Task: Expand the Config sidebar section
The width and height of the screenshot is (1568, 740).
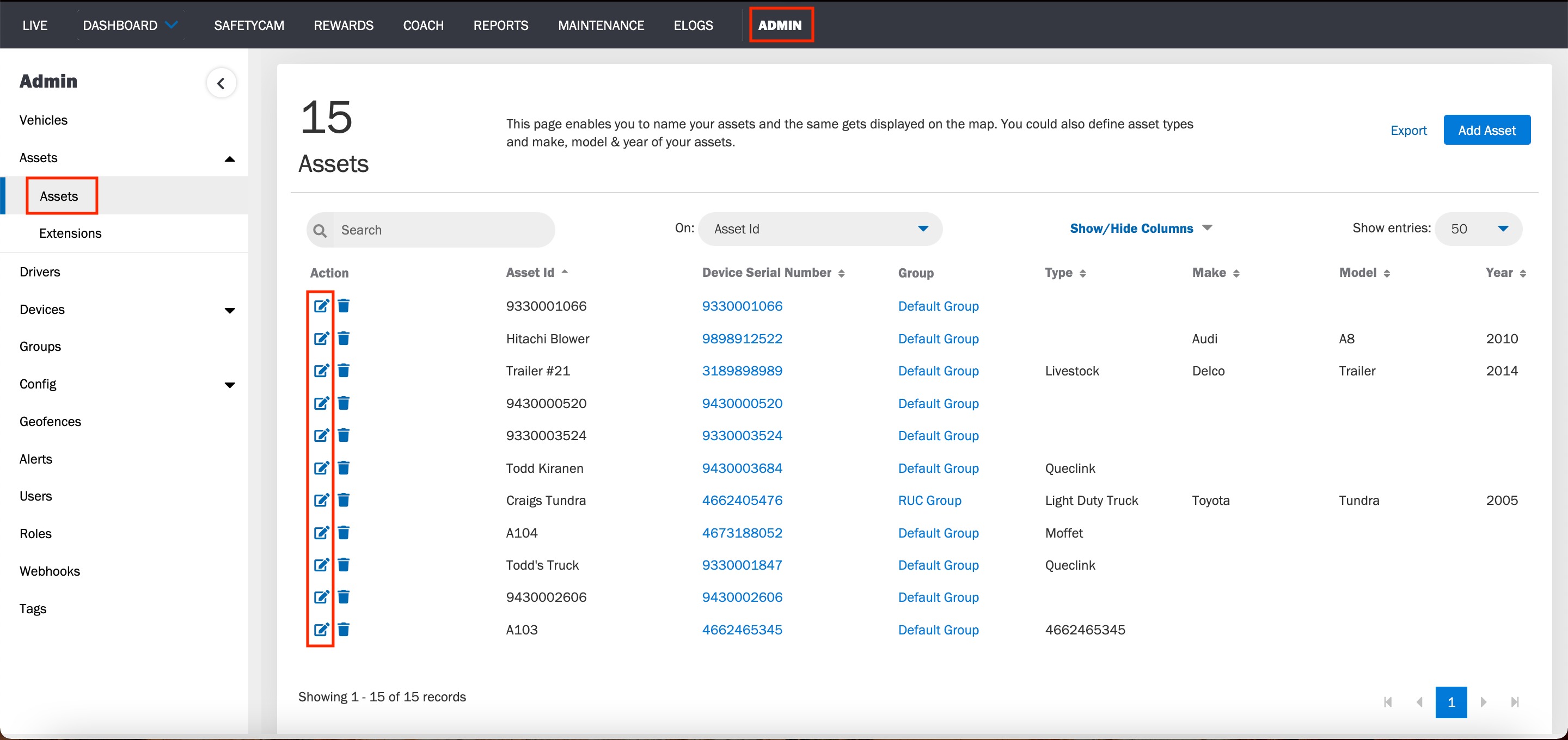Action: (x=229, y=385)
